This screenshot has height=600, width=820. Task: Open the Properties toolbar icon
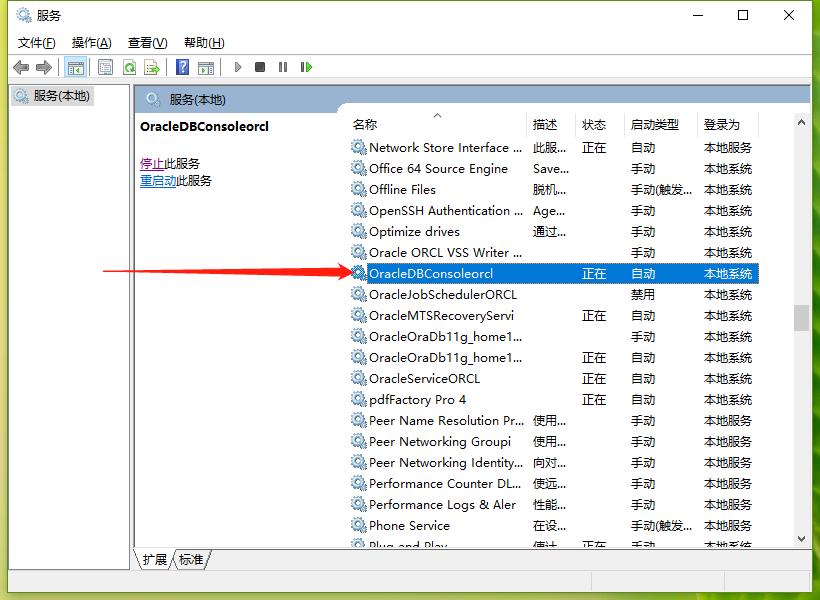click(x=105, y=66)
